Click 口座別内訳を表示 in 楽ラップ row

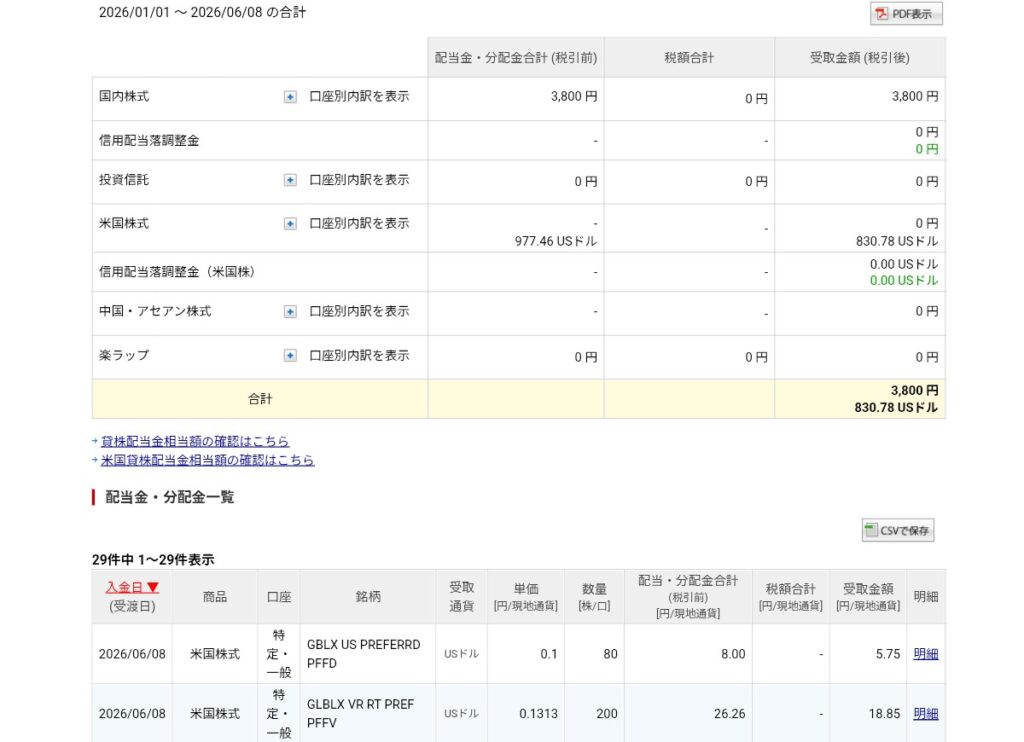tap(359, 355)
